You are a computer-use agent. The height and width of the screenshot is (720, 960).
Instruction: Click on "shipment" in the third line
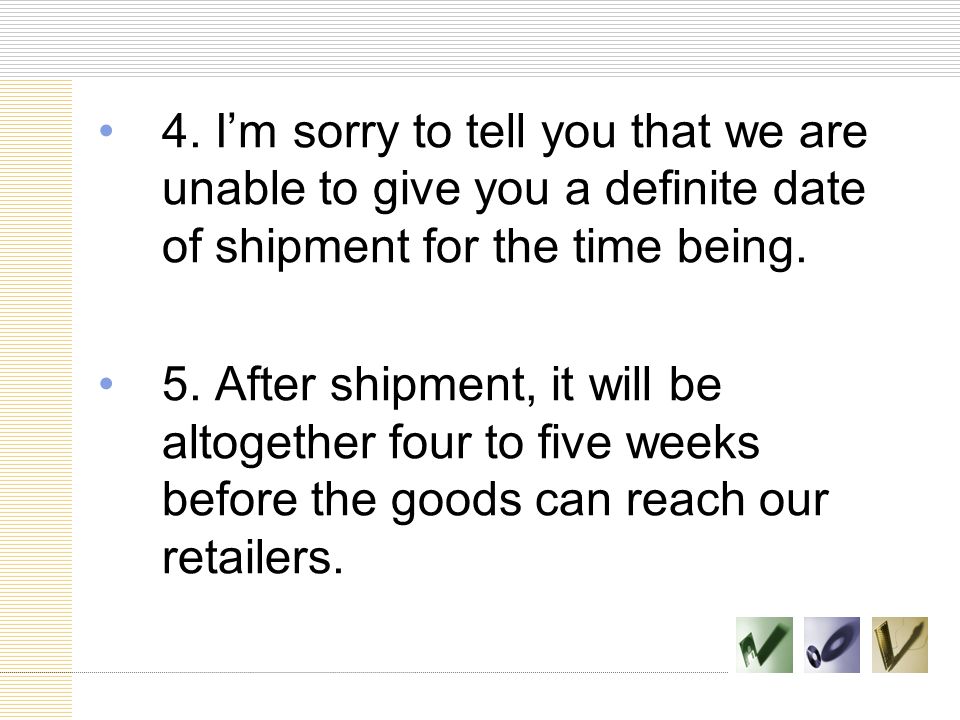pos(312,249)
